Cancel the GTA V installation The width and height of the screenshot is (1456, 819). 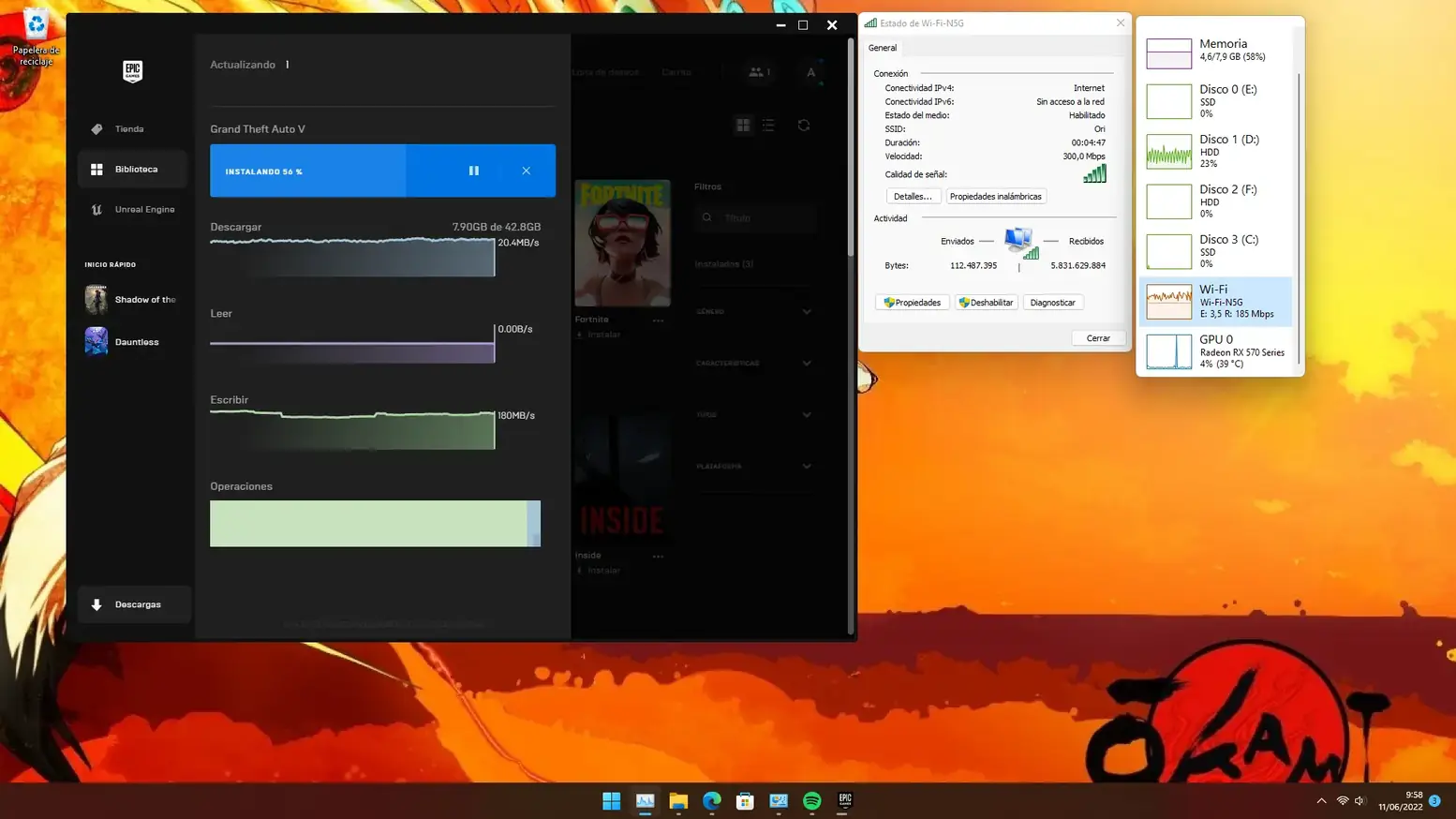(x=526, y=171)
